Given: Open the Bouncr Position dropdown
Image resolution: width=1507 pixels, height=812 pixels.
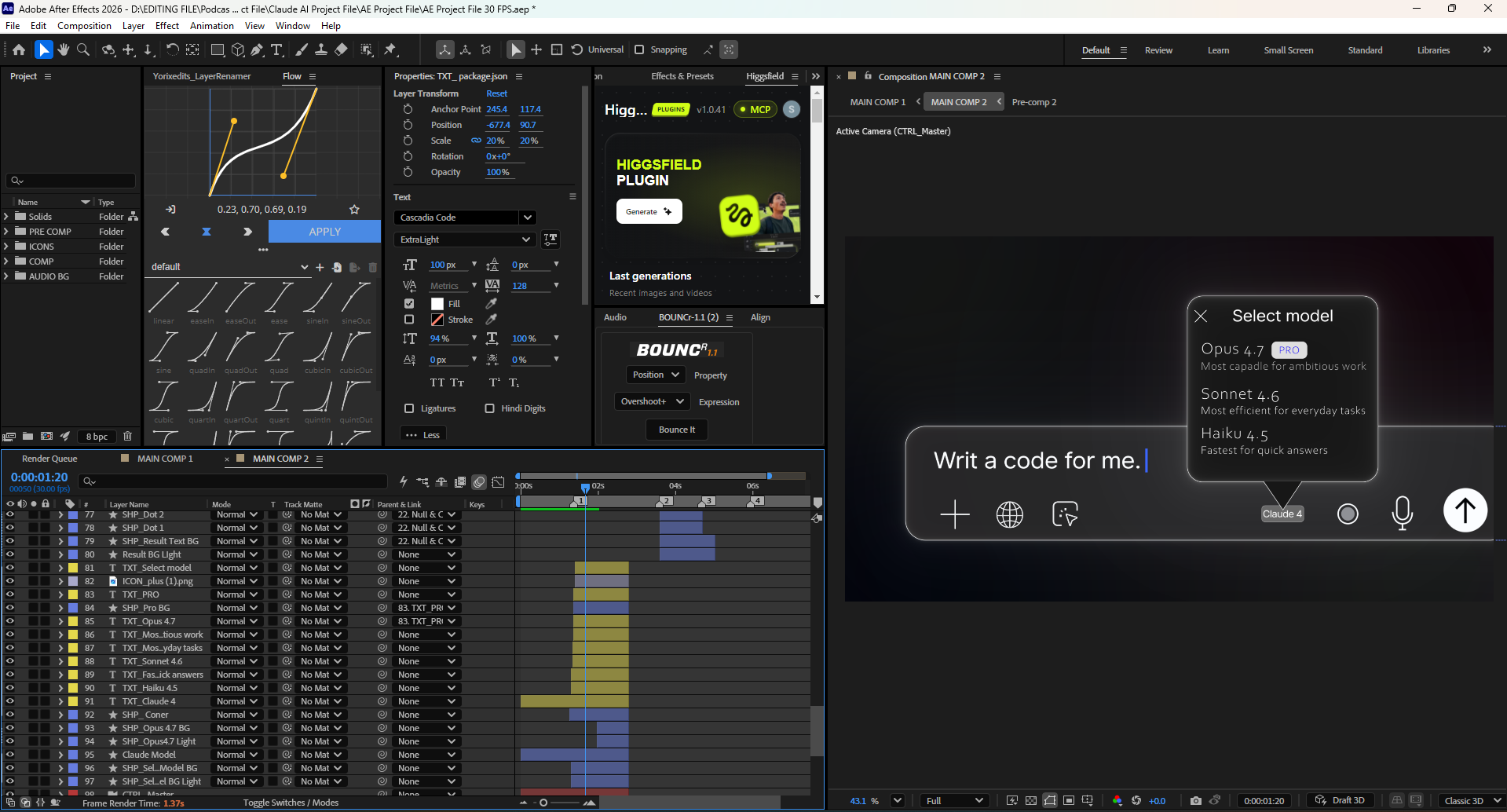Looking at the screenshot, I should (656, 375).
